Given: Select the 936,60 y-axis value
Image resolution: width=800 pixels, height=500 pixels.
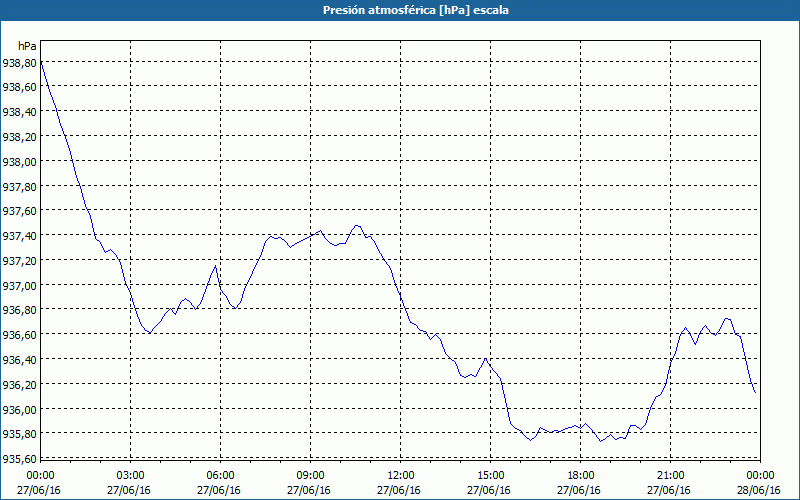Looking at the screenshot, I should click(x=20, y=335).
